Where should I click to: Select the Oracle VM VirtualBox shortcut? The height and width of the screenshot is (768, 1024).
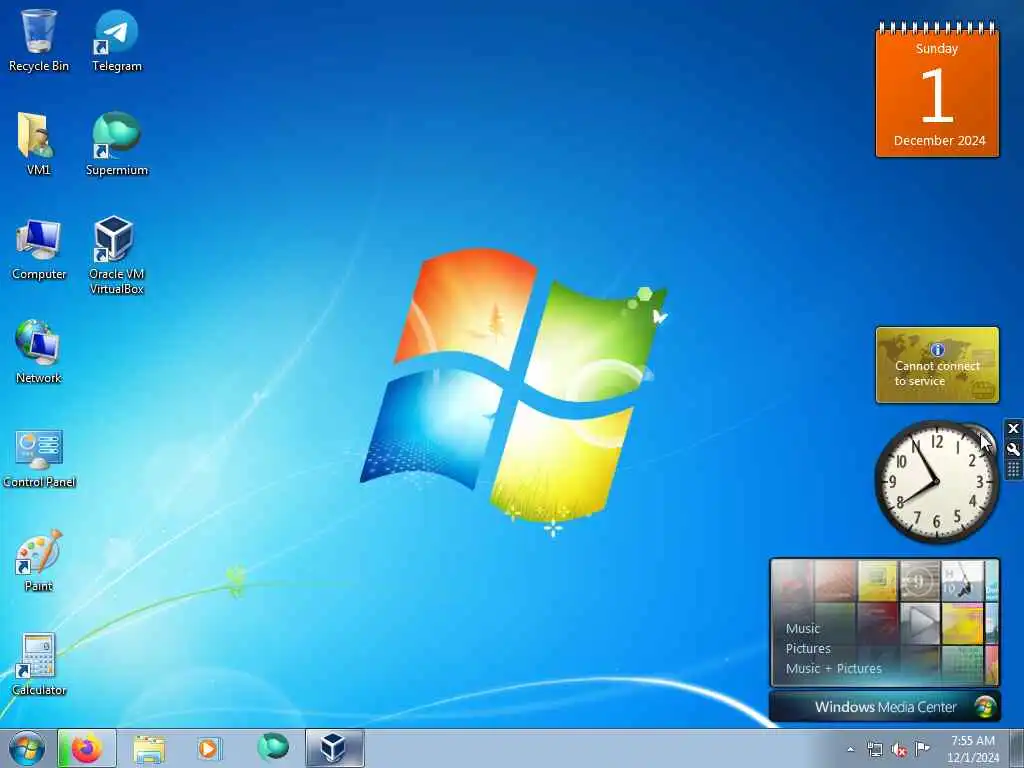116,255
